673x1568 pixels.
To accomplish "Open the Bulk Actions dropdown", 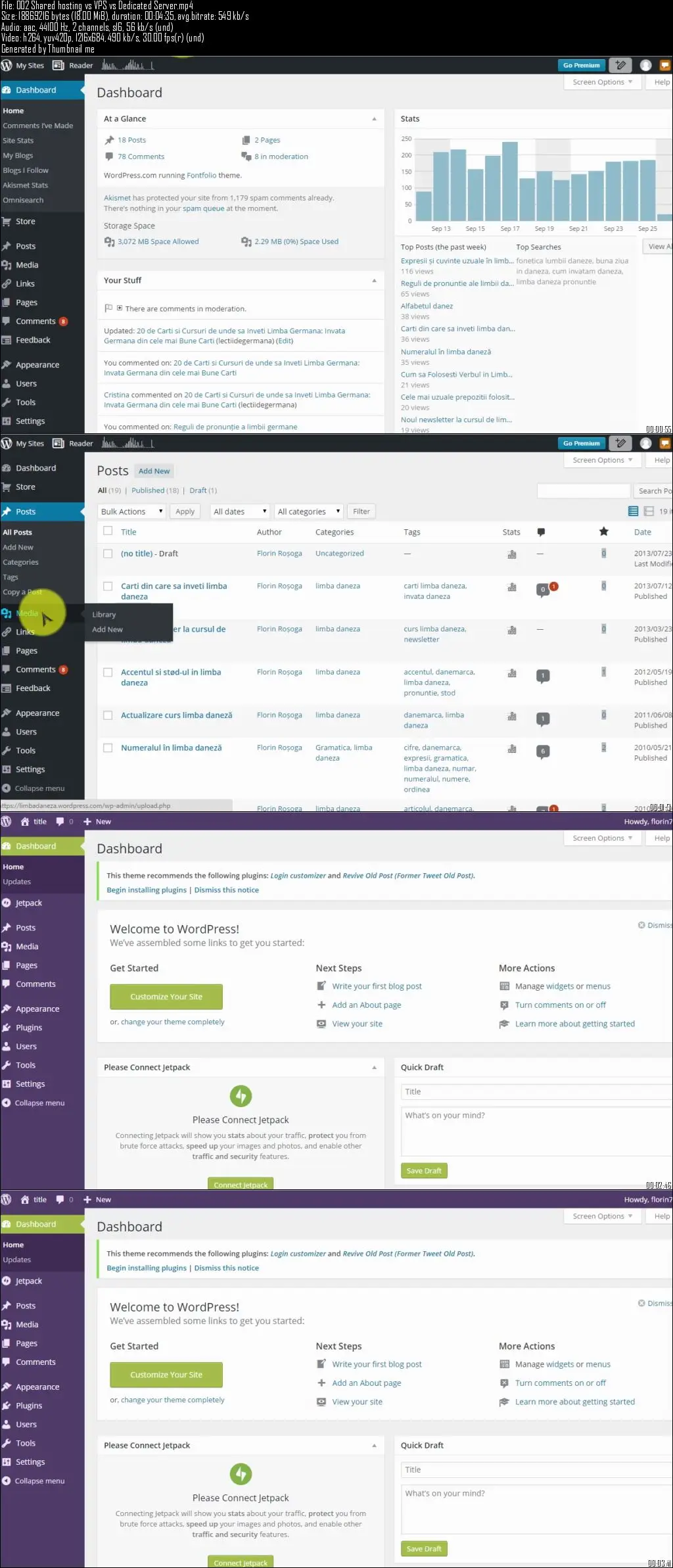I will [x=132, y=511].
